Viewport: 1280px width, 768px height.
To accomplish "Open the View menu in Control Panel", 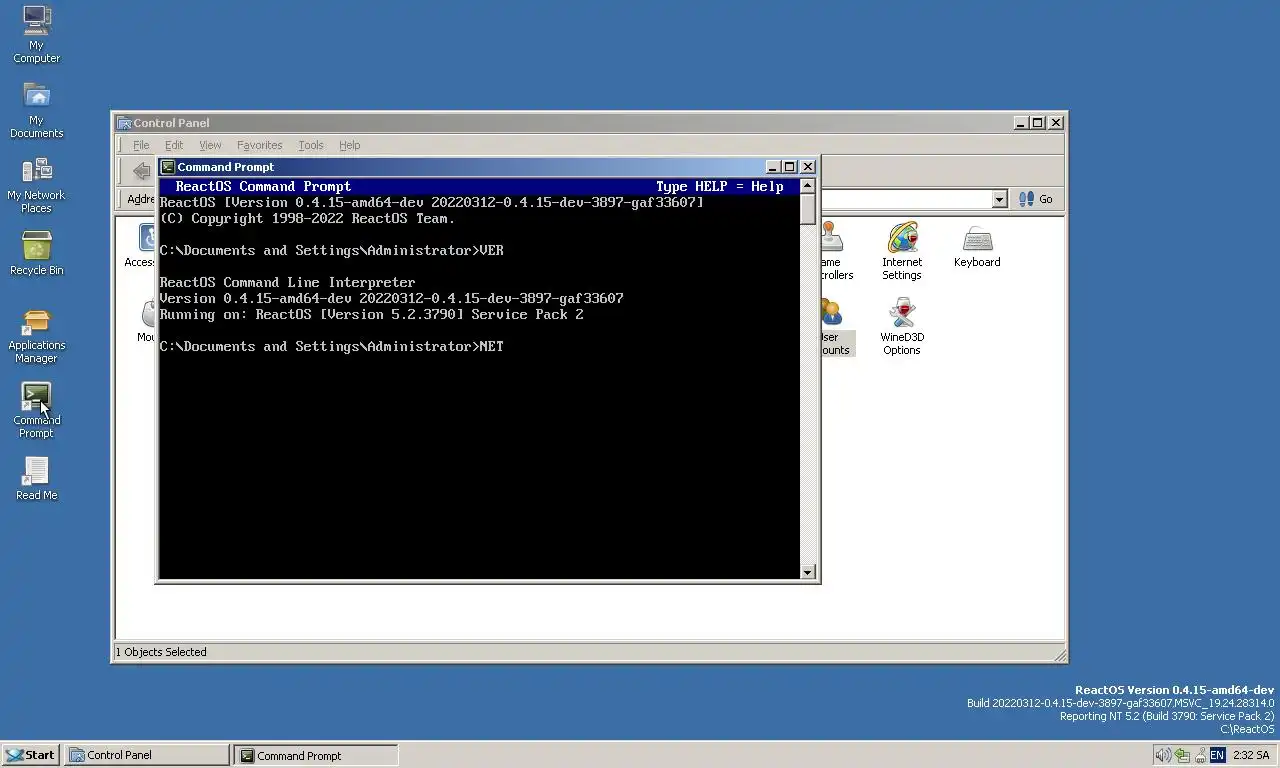I will click(210, 145).
